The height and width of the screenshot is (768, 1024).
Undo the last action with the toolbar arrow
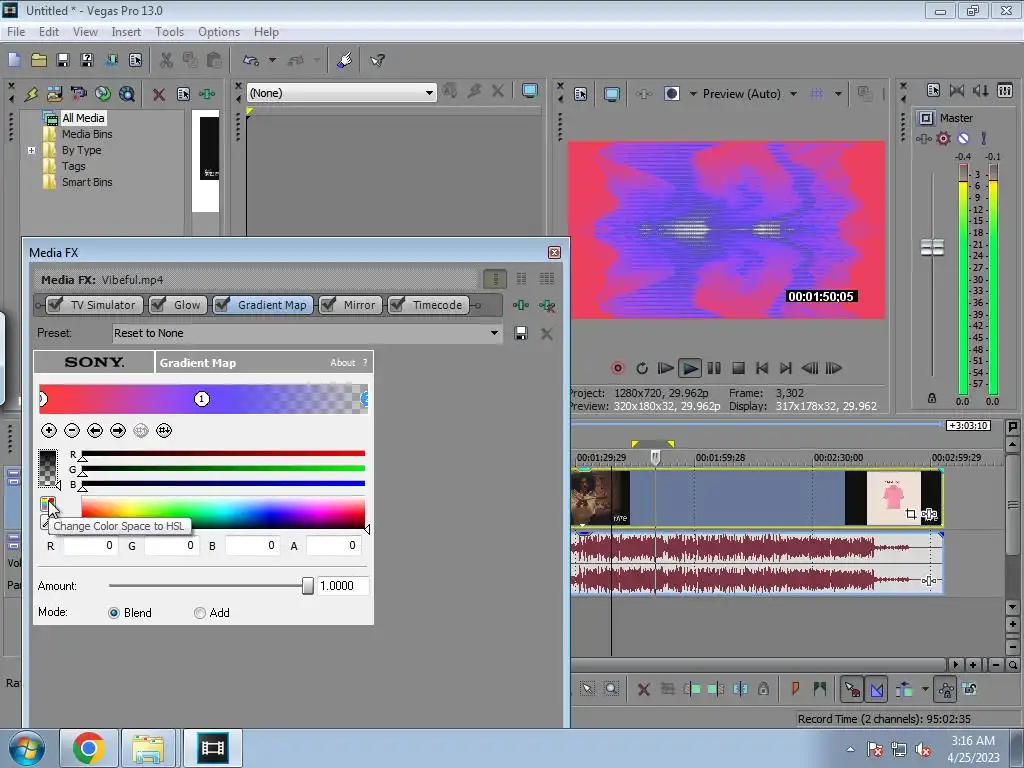point(251,60)
